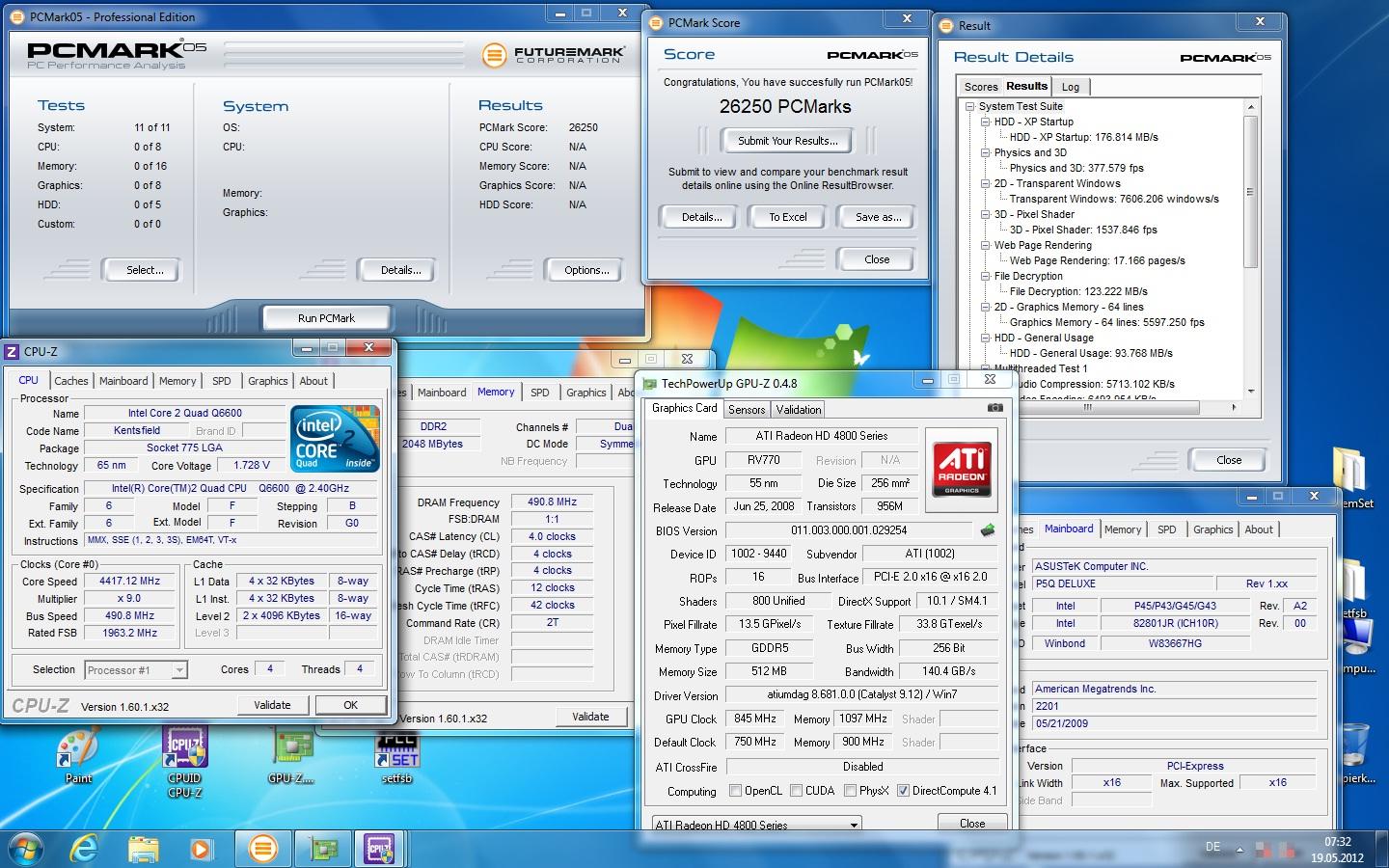Click Validate button in front CPU-Z window
The height and width of the screenshot is (868, 1389).
point(272,705)
